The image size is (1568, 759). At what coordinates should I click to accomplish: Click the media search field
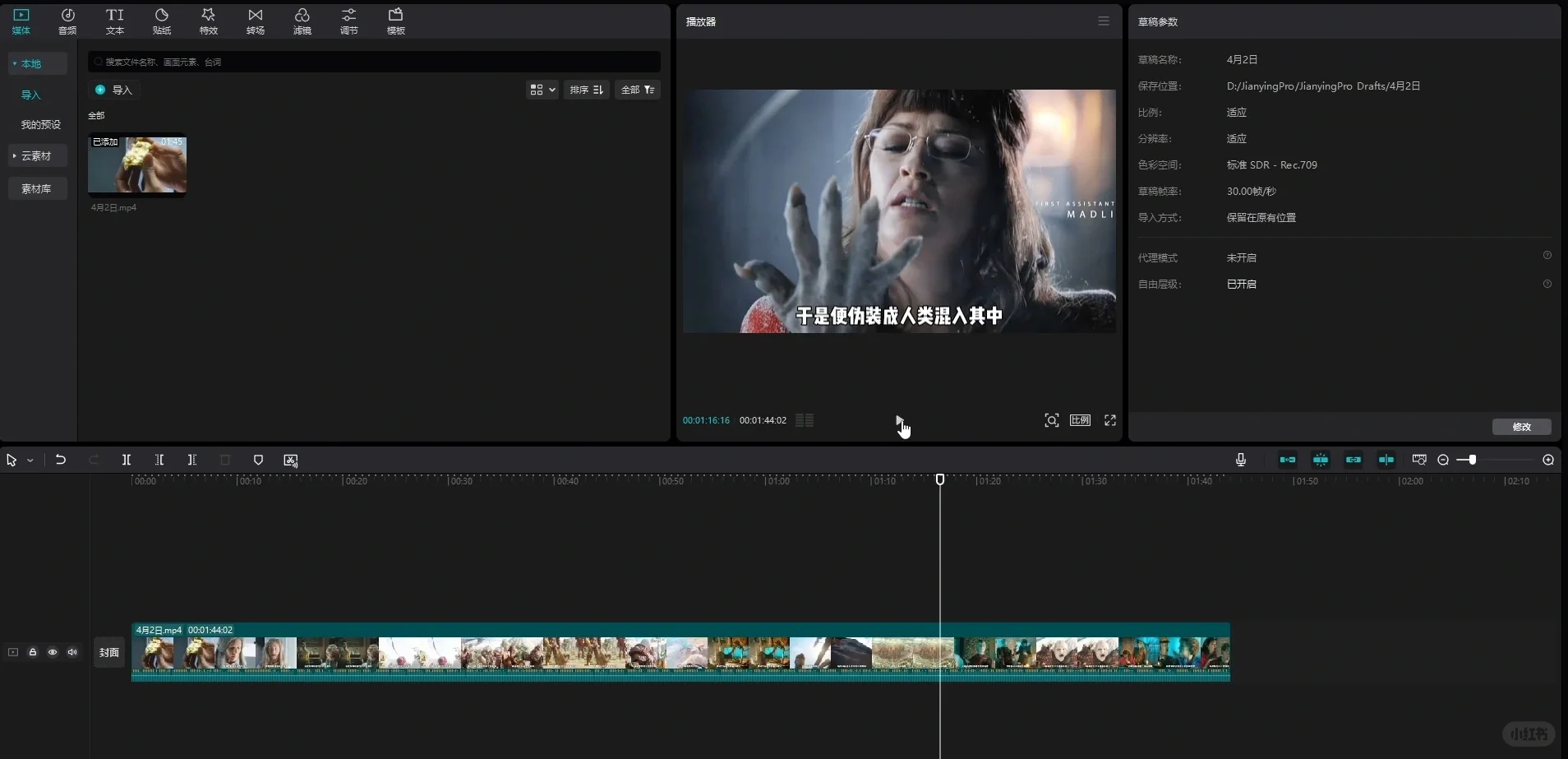tap(374, 62)
